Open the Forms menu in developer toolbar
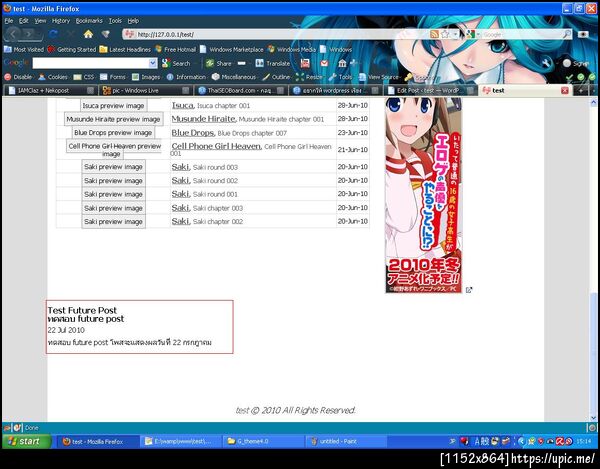Viewport: 600px width, 469px height. click(x=113, y=77)
